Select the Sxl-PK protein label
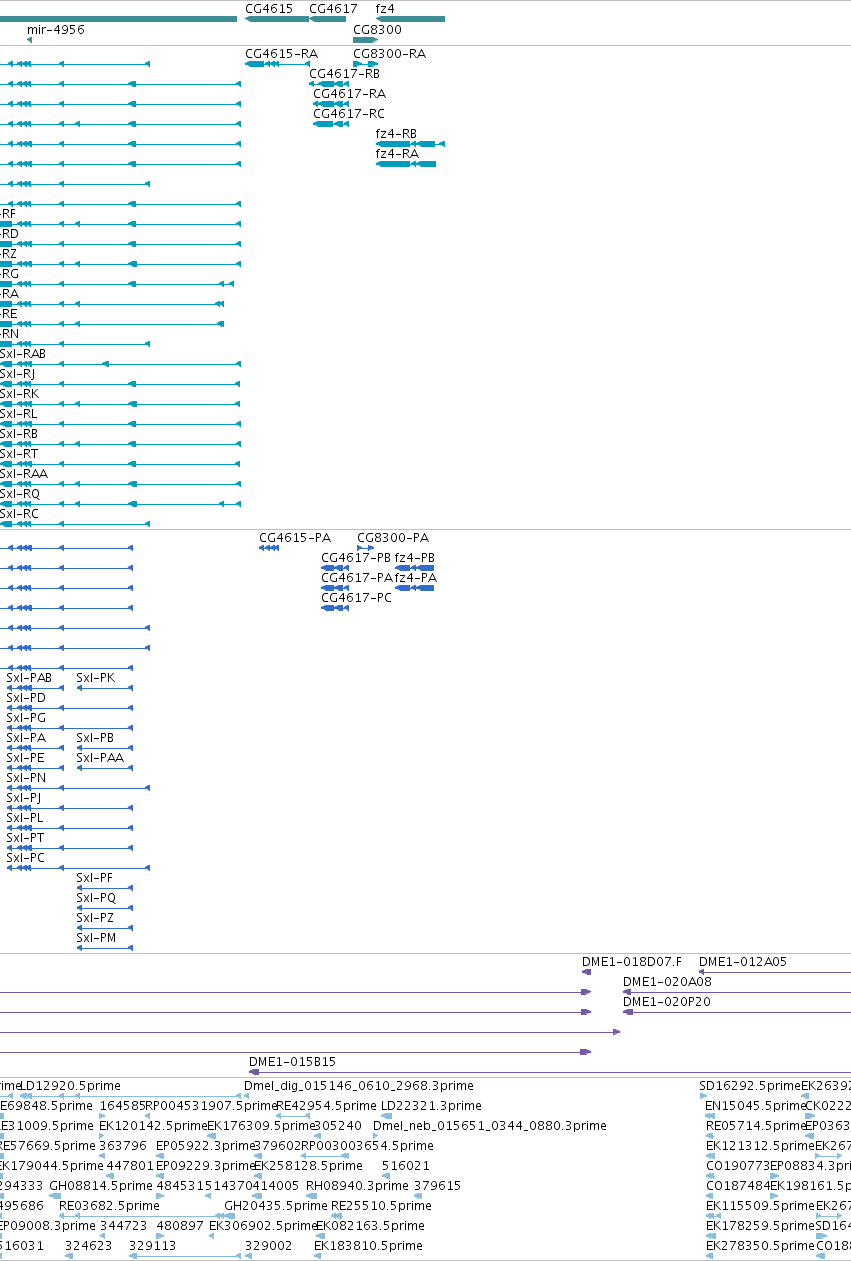The image size is (851, 1261). (x=95, y=677)
